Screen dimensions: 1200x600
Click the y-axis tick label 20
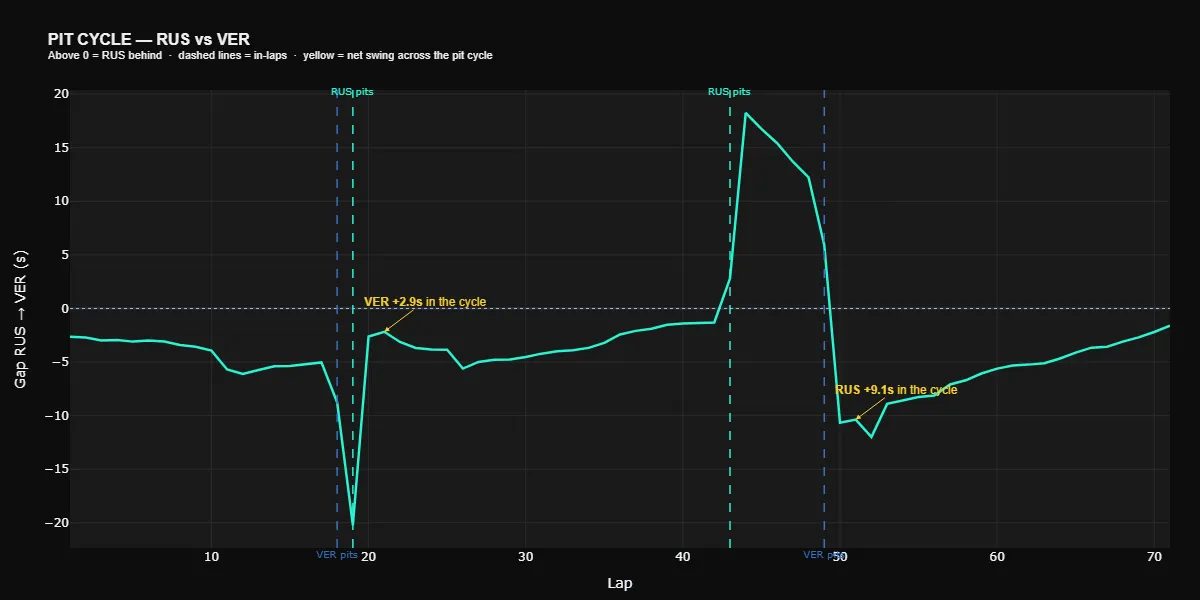pos(61,94)
